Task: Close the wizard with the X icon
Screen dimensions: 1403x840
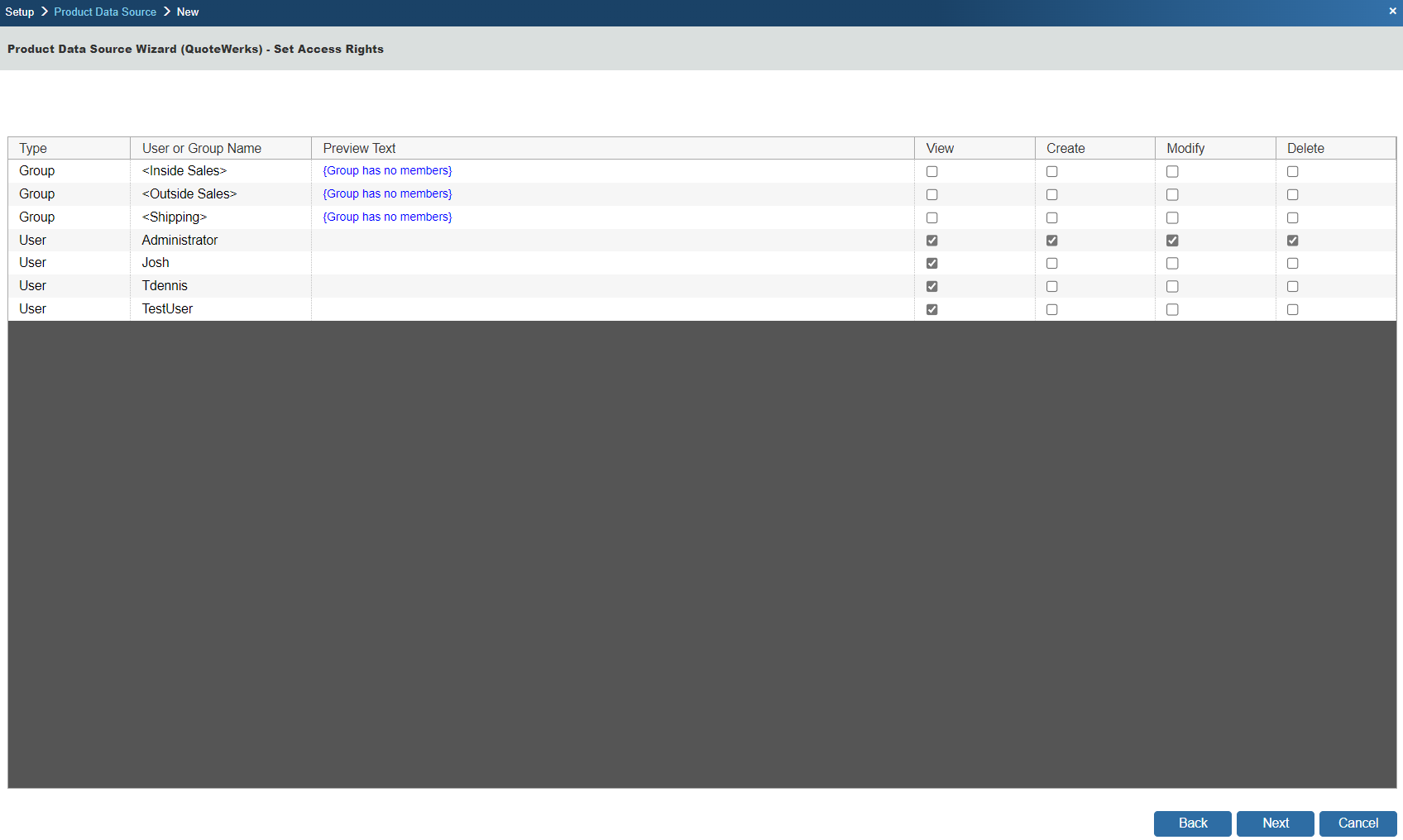Action: click(x=1392, y=11)
